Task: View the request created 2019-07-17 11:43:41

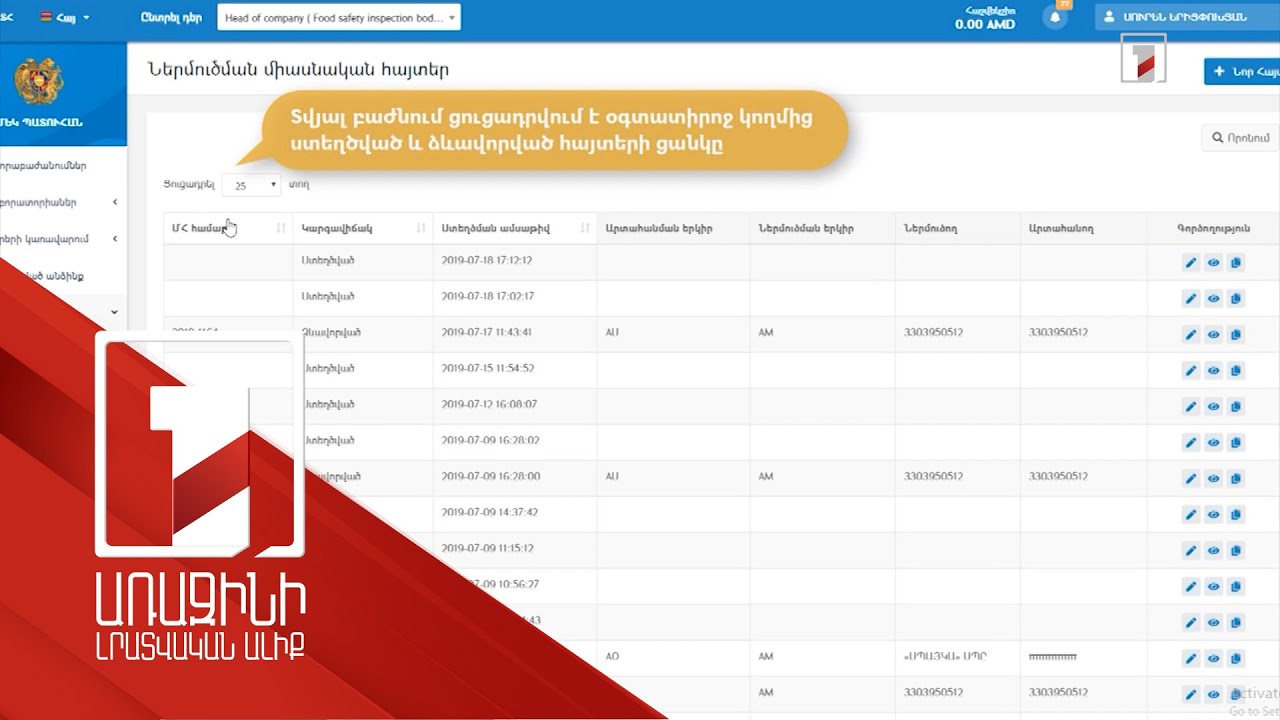Action: tap(1213, 335)
